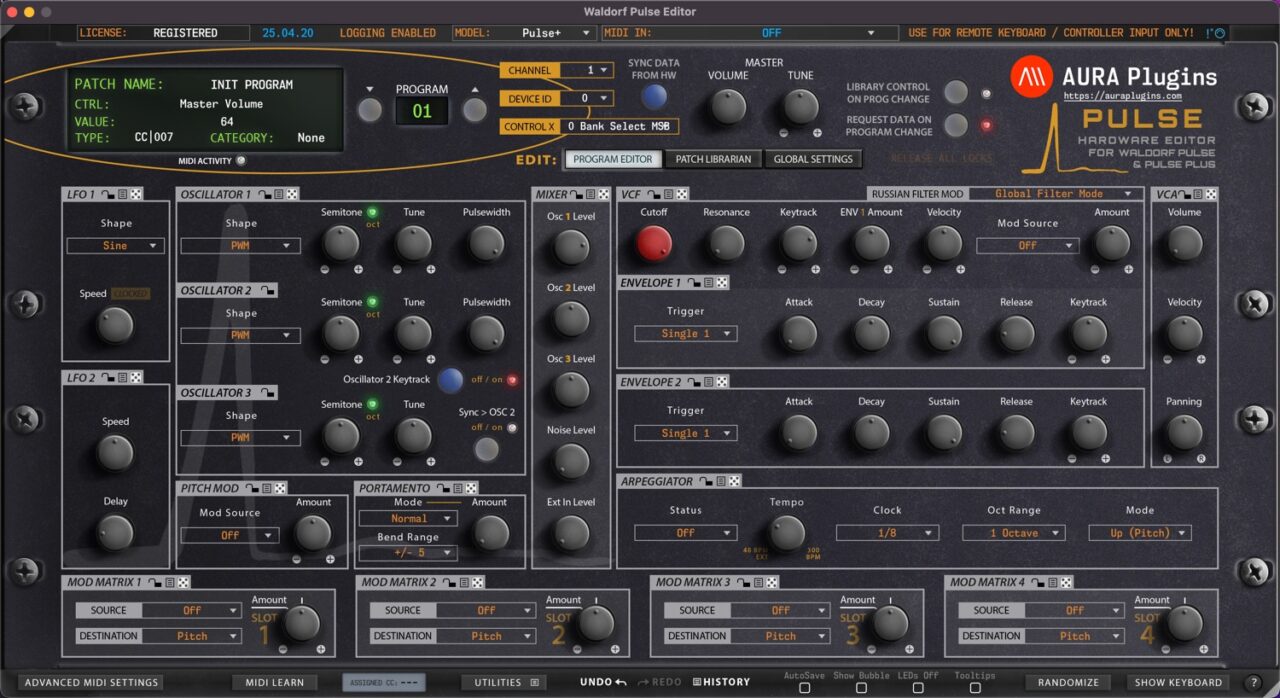Click the Show Keyboard button
The height and width of the screenshot is (698, 1280).
1178,683
